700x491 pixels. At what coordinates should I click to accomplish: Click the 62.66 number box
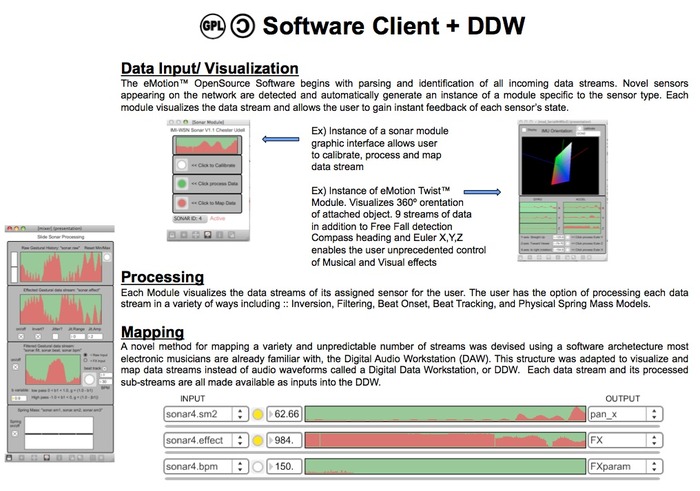(x=284, y=414)
